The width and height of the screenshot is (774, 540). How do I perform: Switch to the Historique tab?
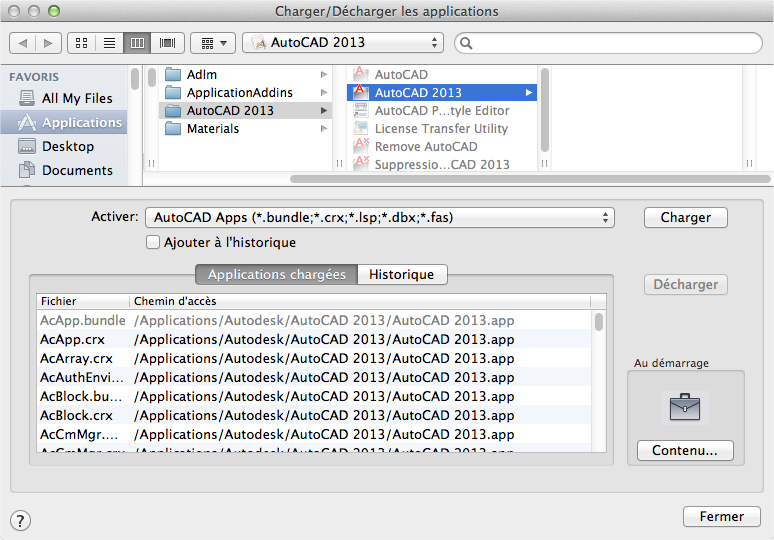tap(402, 274)
